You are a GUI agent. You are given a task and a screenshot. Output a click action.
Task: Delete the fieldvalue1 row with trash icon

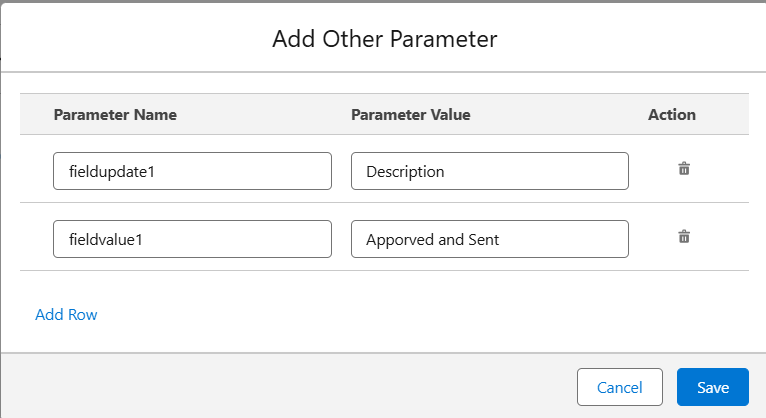[x=684, y=237]
